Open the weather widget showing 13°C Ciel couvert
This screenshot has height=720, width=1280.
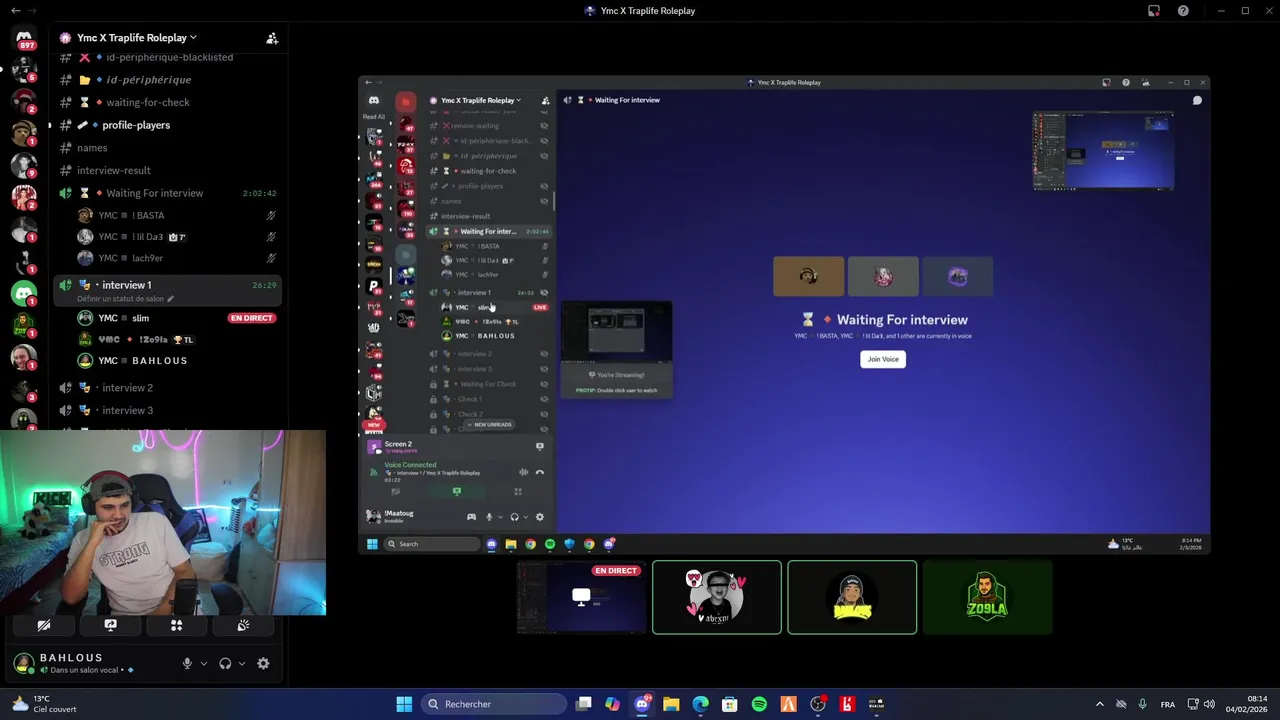click(45, 704)
